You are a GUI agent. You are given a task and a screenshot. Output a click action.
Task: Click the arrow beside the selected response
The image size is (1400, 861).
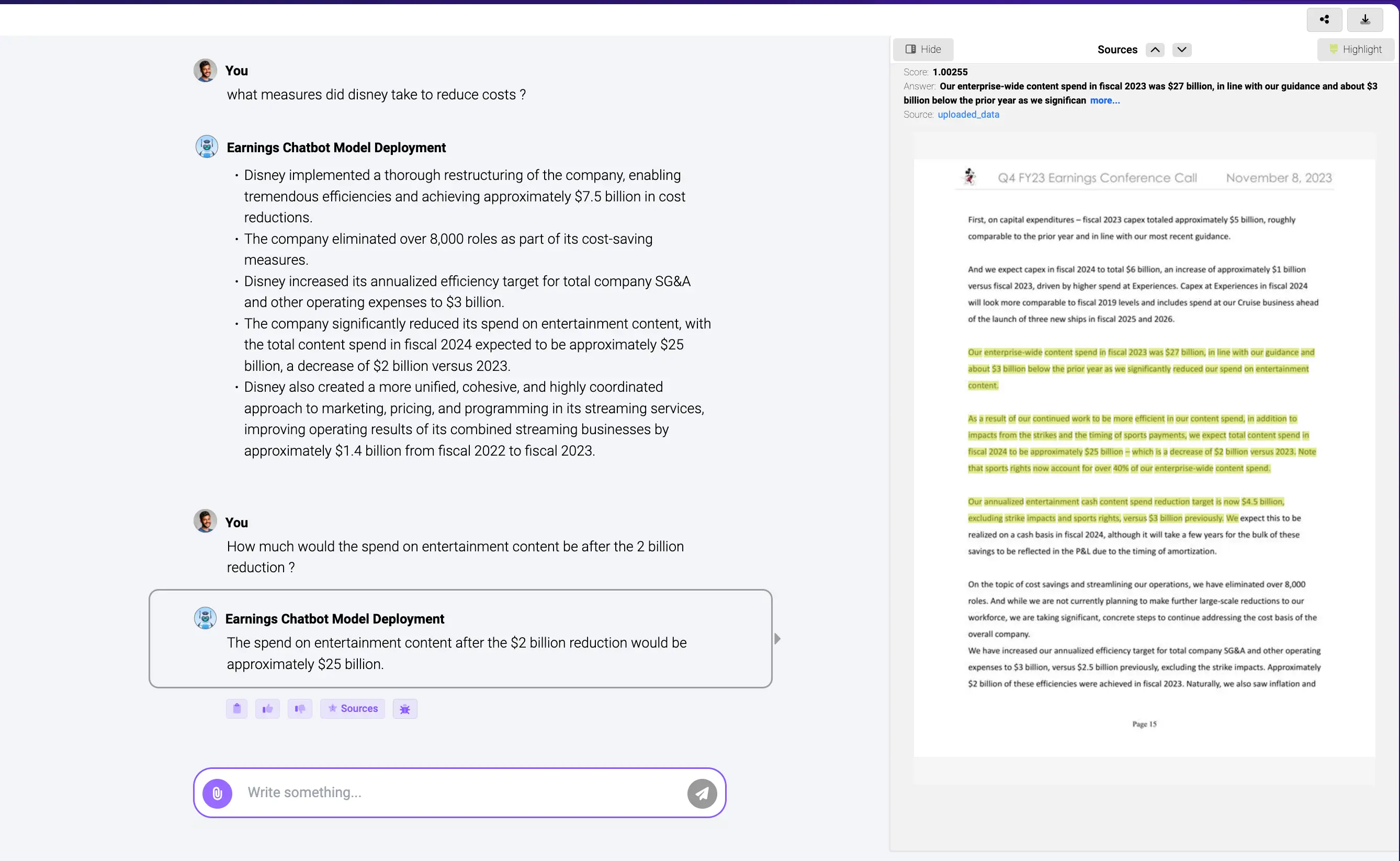(777, 638)
